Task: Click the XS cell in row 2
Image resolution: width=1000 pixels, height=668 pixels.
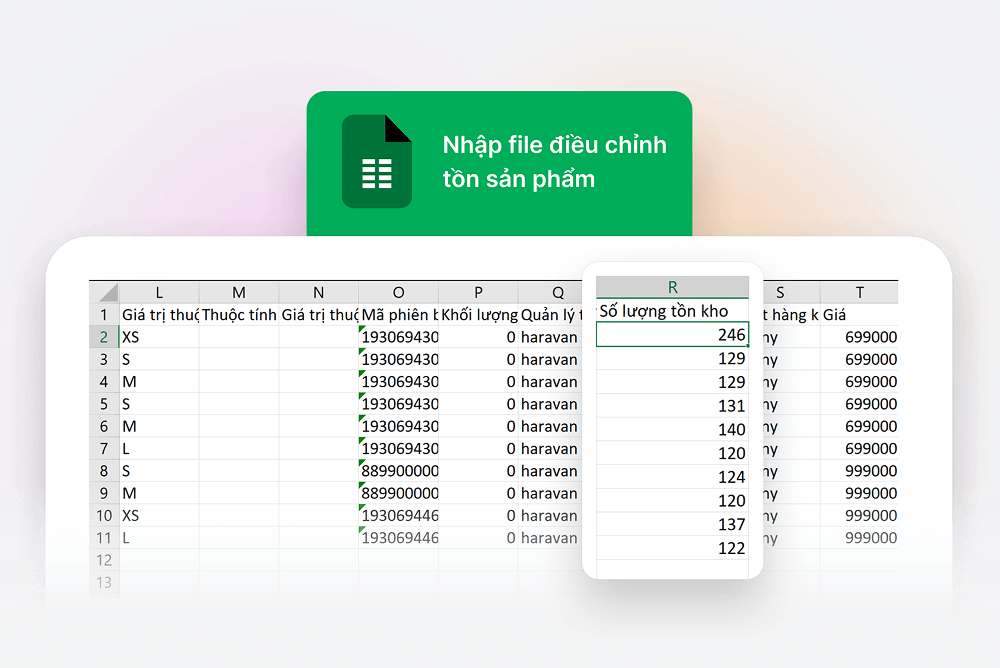Action: (x=159, y=337)
